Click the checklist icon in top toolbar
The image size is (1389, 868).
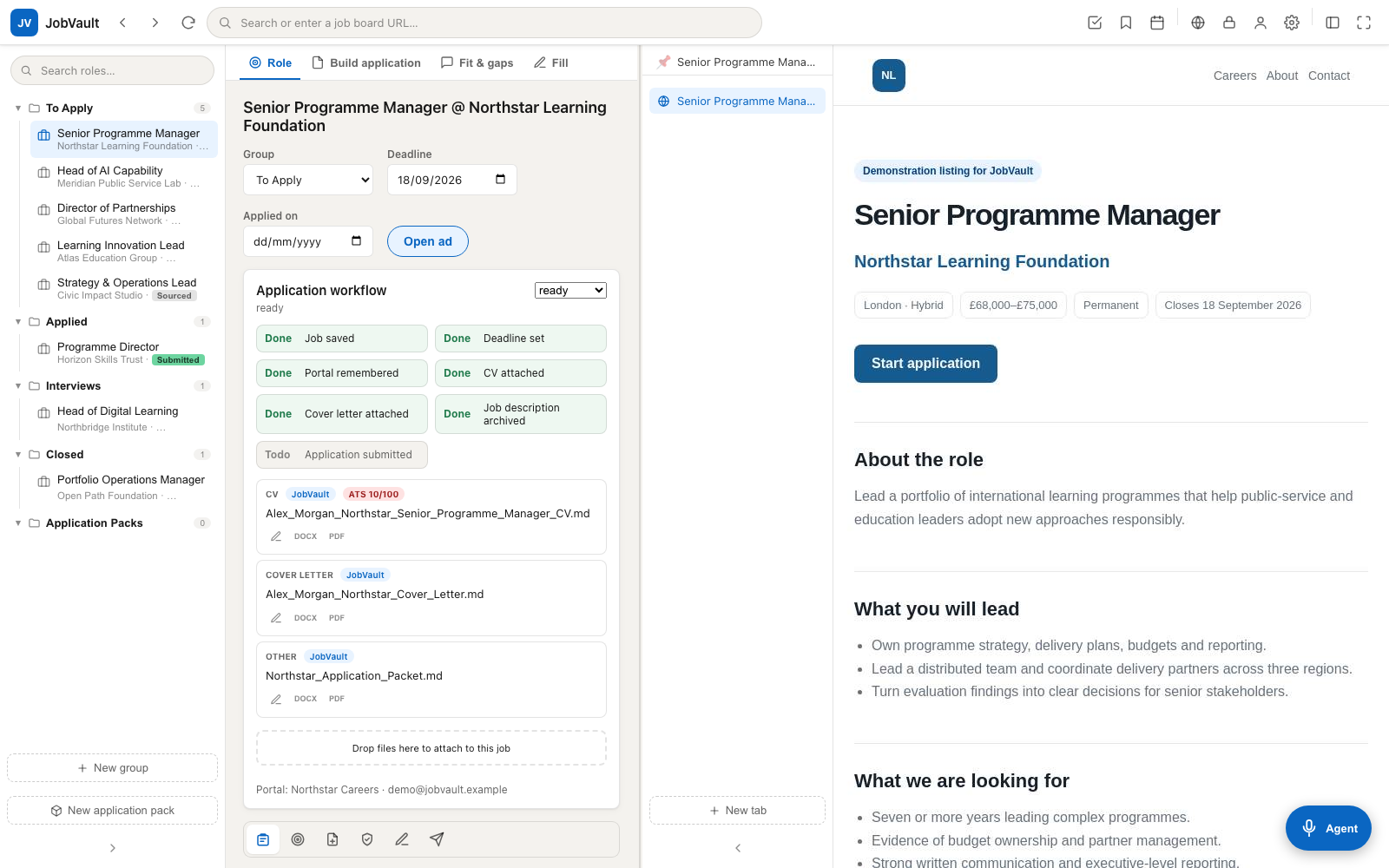tap(1095, 23)
